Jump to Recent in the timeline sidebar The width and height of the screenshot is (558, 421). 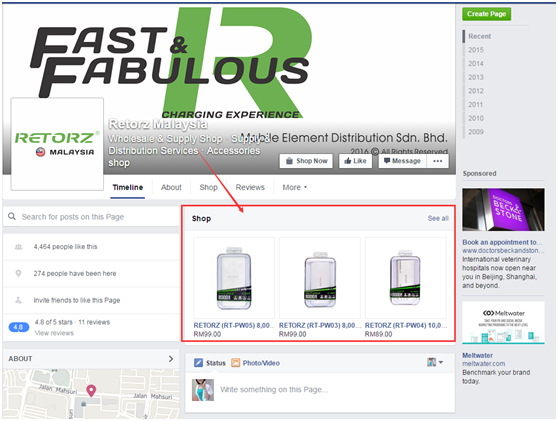[x=479, y=36]
